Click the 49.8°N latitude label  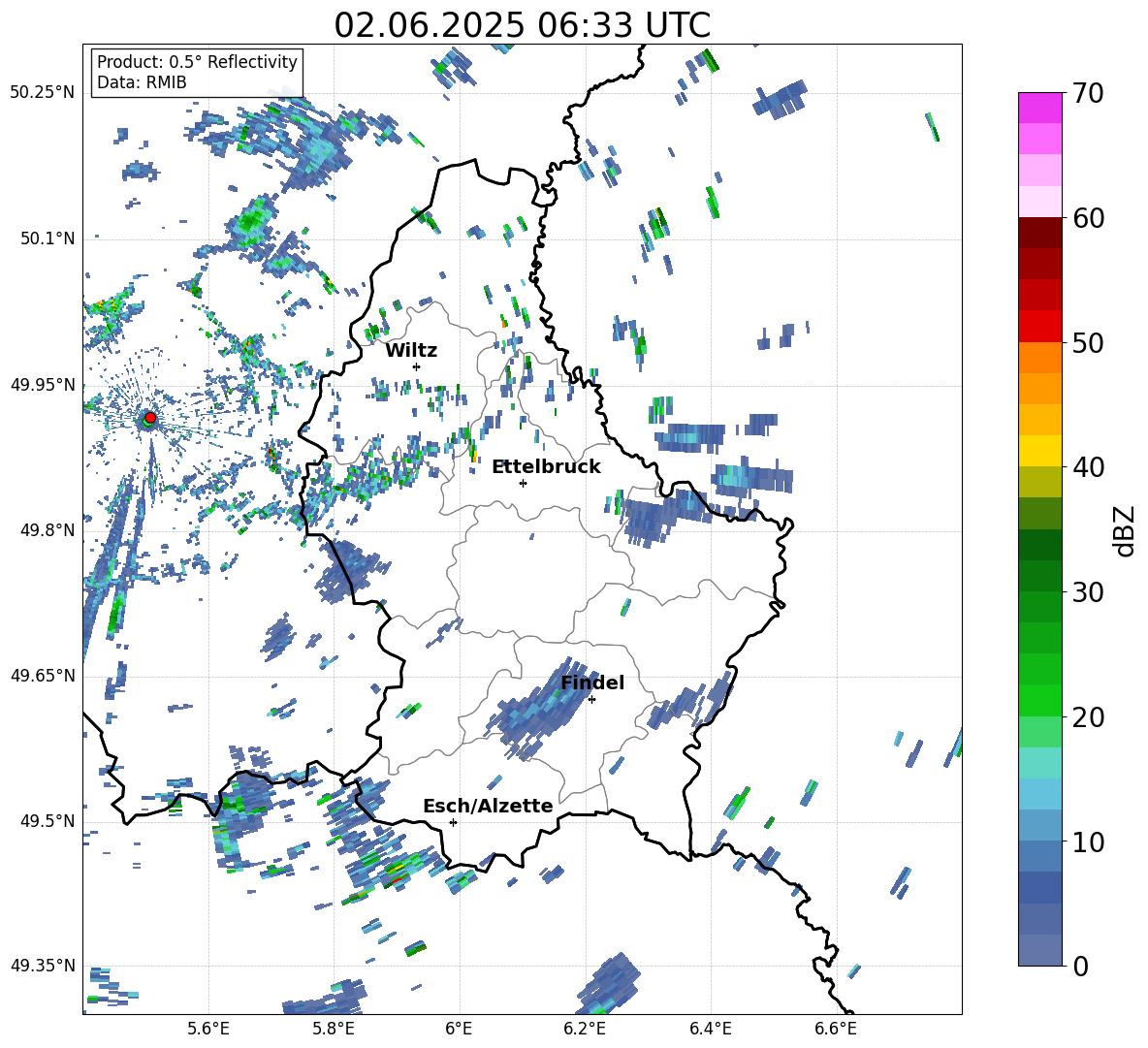click(x=47, y=530)
